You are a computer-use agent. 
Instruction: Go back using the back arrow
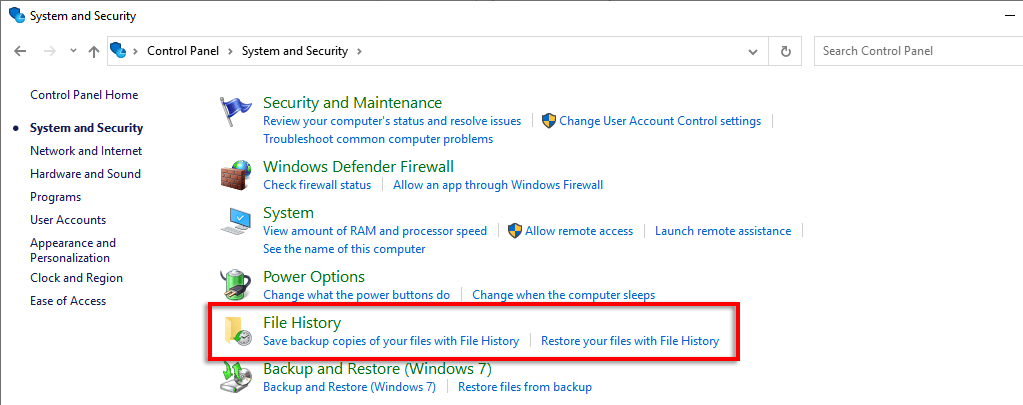click(x=21, y=51)
